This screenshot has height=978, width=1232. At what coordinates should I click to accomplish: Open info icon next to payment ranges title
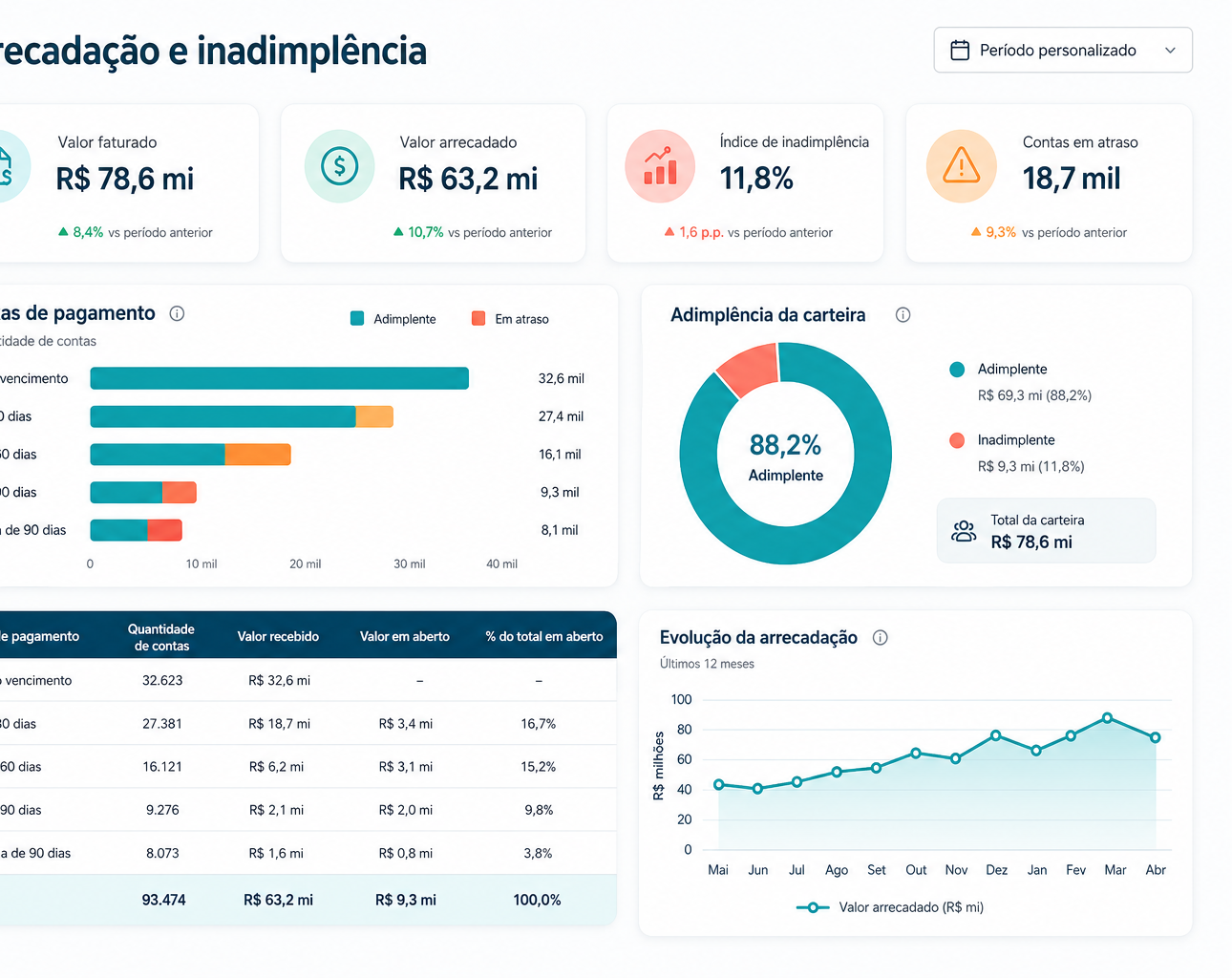point(177,313)
